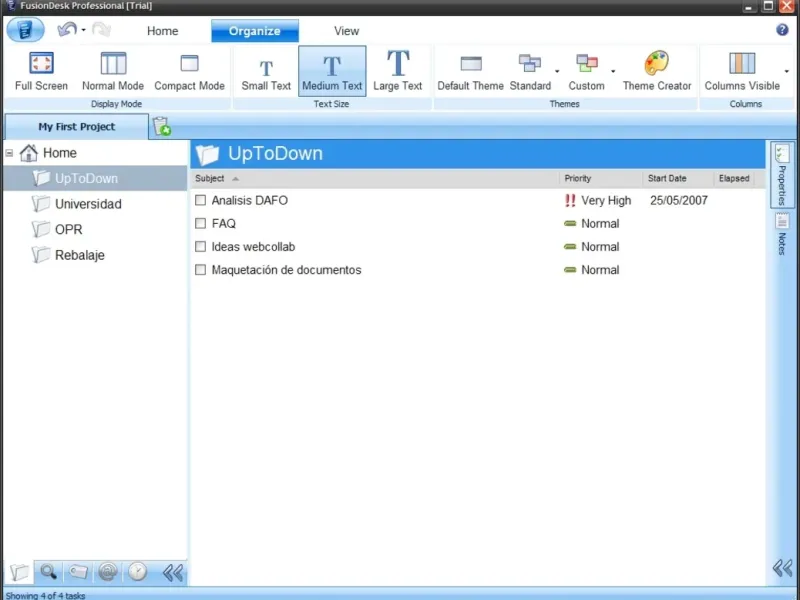The image size is (800, 600).
Task: Expand the Columns Visible dropdown
Action: (787, 71)
